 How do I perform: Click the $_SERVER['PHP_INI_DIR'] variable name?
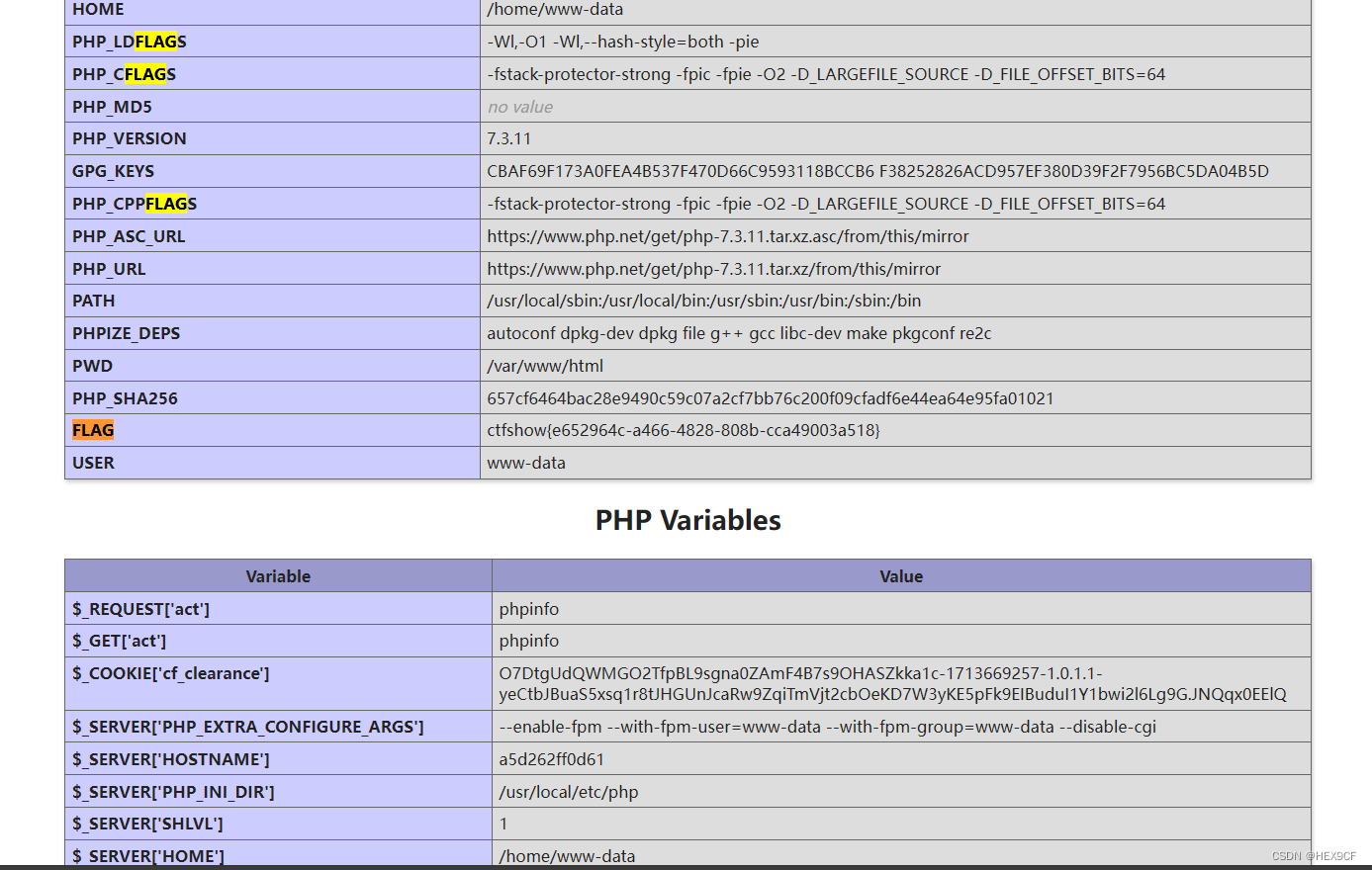(x=174, y=792)
